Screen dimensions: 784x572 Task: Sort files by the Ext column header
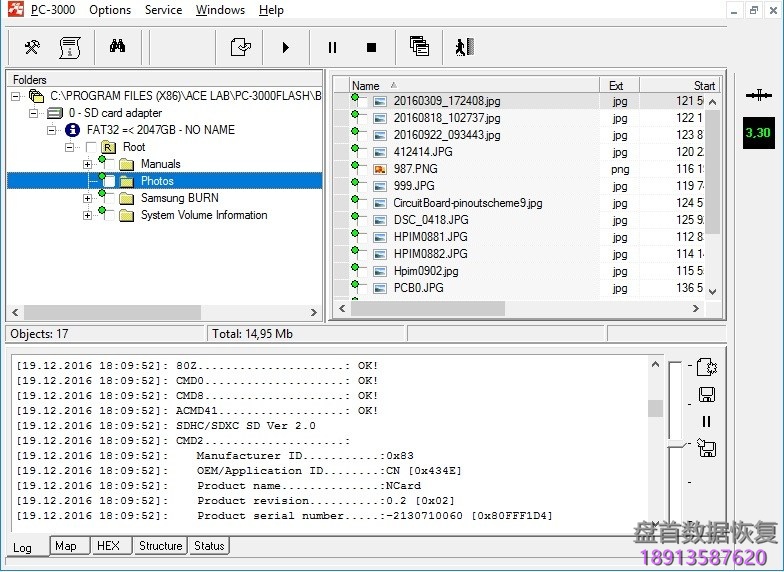[x=617, y=86]
